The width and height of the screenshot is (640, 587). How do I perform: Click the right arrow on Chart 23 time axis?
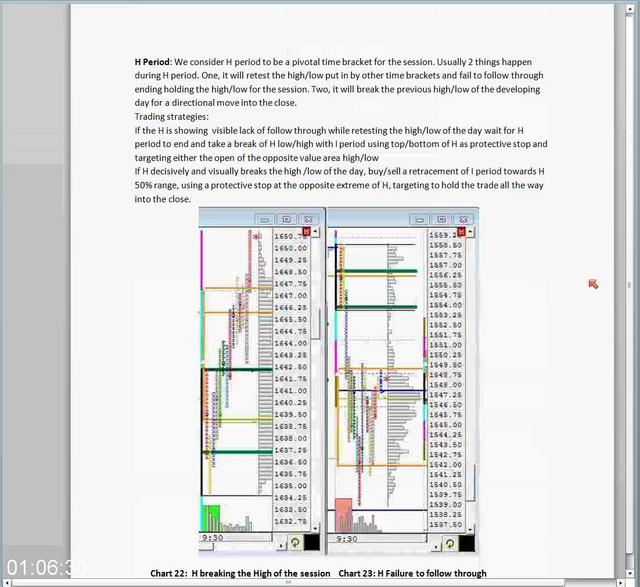[436, 546]
